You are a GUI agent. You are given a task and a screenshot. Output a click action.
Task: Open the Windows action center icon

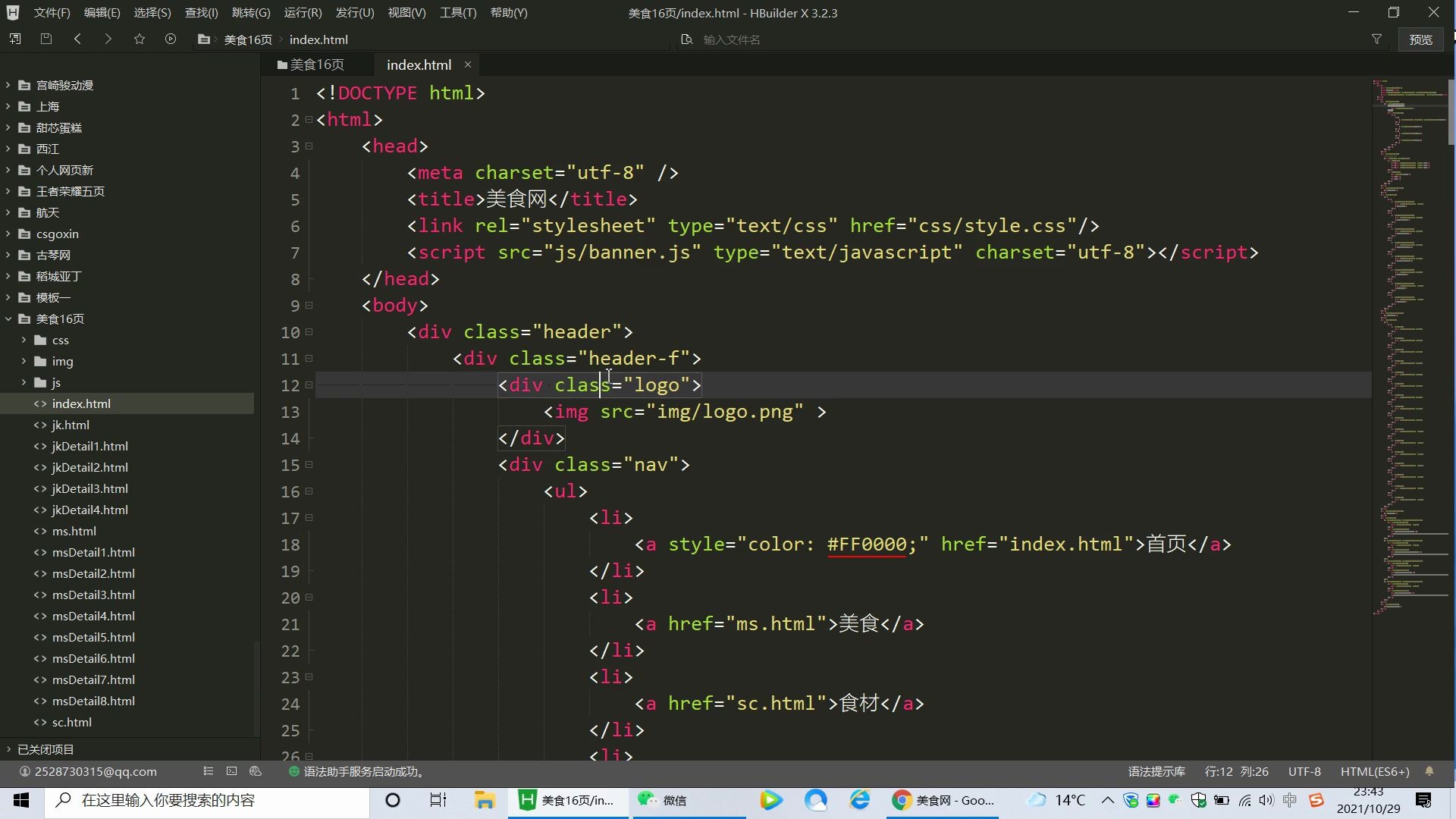tap(1423, 800)
